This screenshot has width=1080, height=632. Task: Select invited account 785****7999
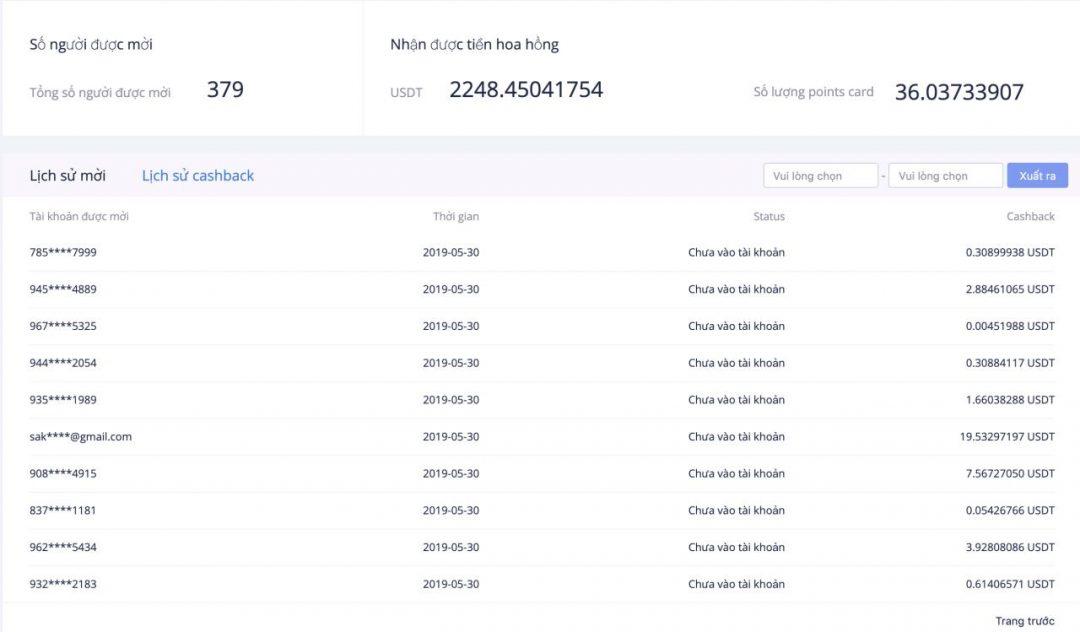pyautogui.click(x=63, y=252)
